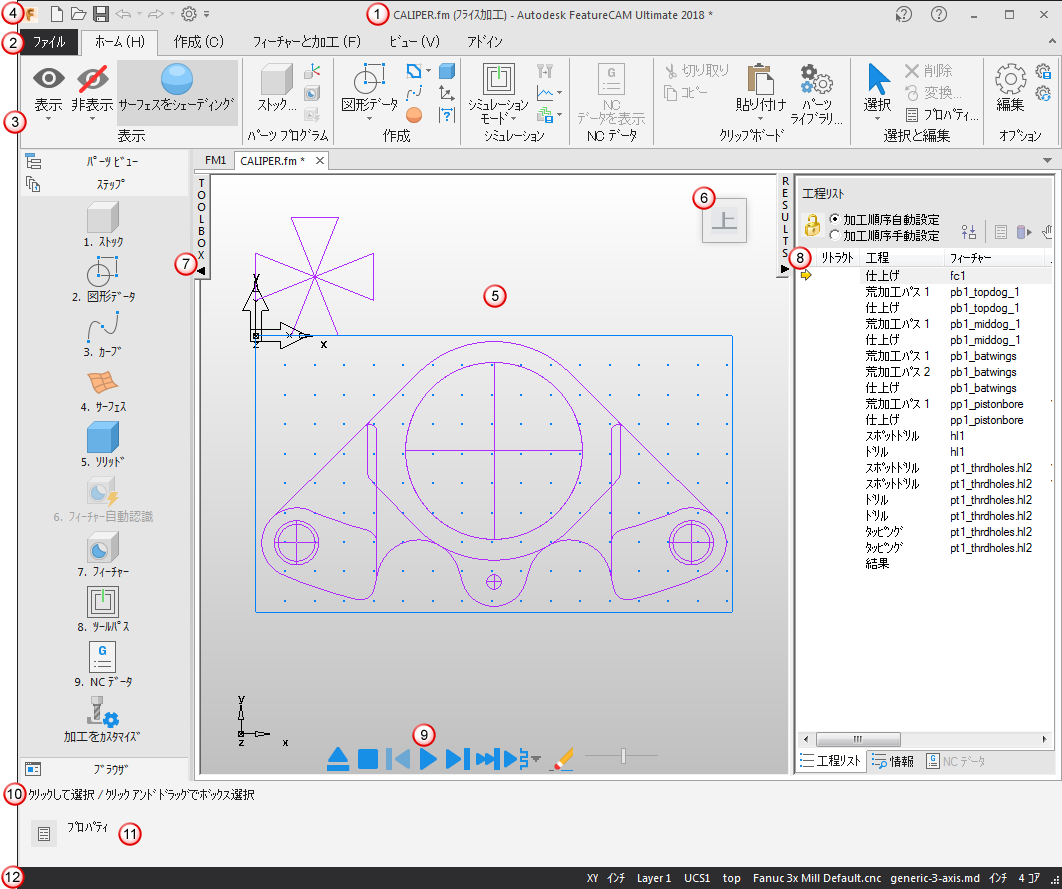
Task: Click the Solid step cube icon
Action: pos(104,437)
